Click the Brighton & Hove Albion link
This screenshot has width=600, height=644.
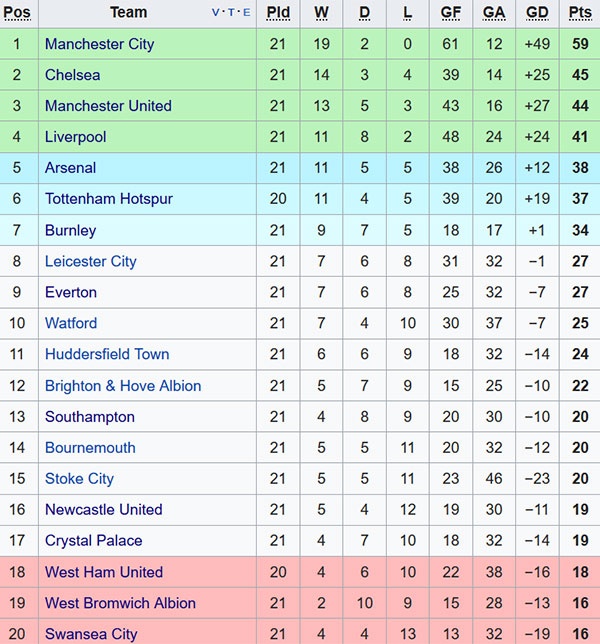click(123, 386)
